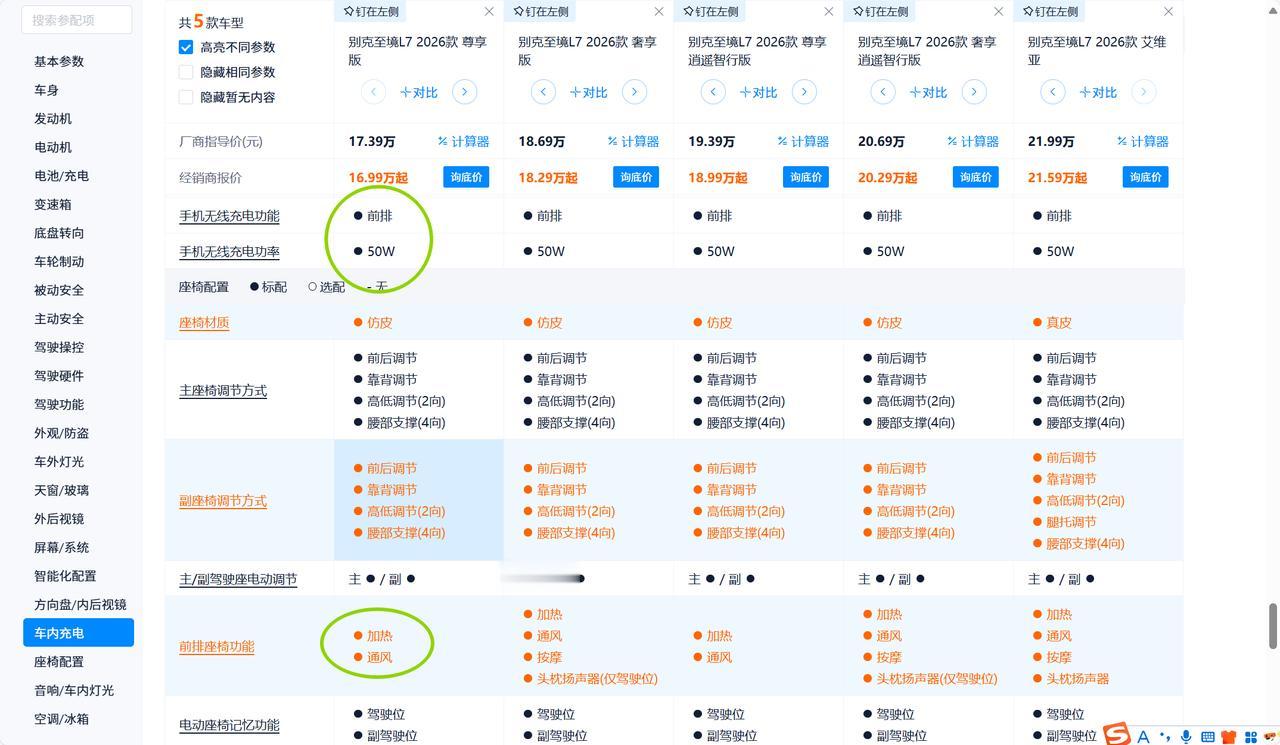1280x745 pixels.
Task: Check the 隐藏暂无内容 checkbox
Action: pos(186,97)
